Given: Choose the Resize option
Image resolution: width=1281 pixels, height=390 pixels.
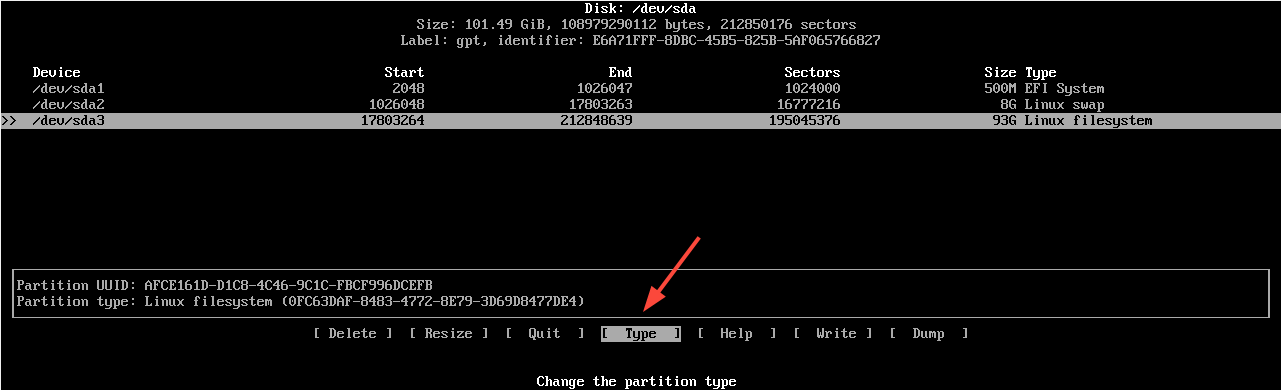Looking at the screenshot, I should pyautogui.click(x=448, y=334).
